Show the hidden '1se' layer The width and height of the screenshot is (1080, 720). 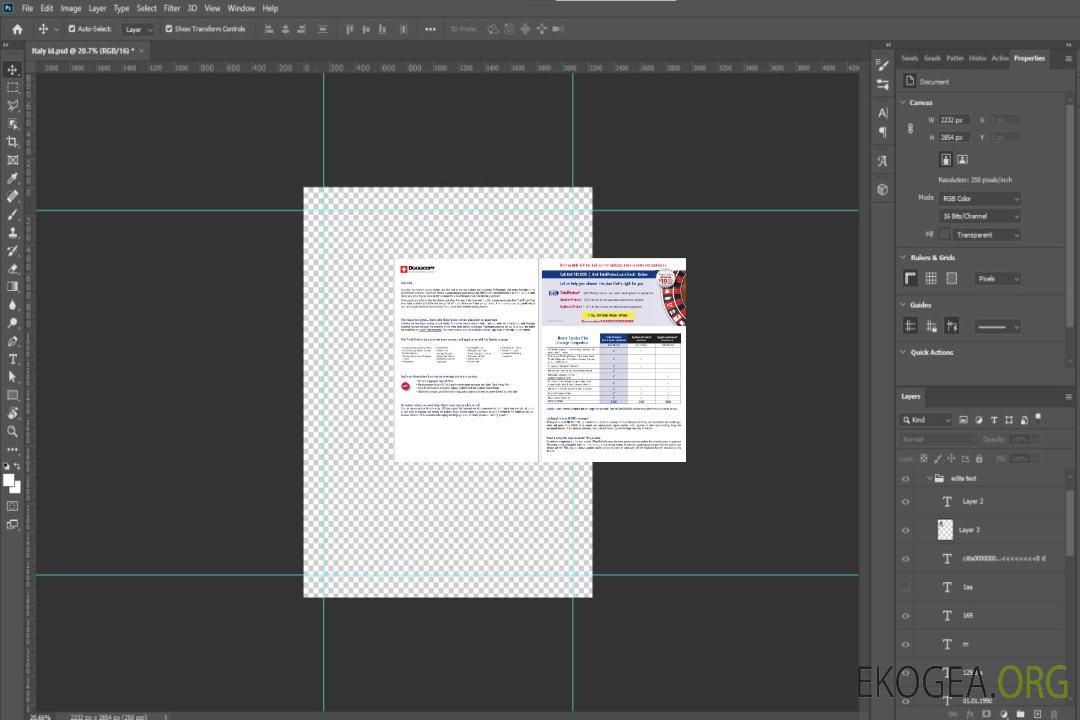(x=906, y=587)
